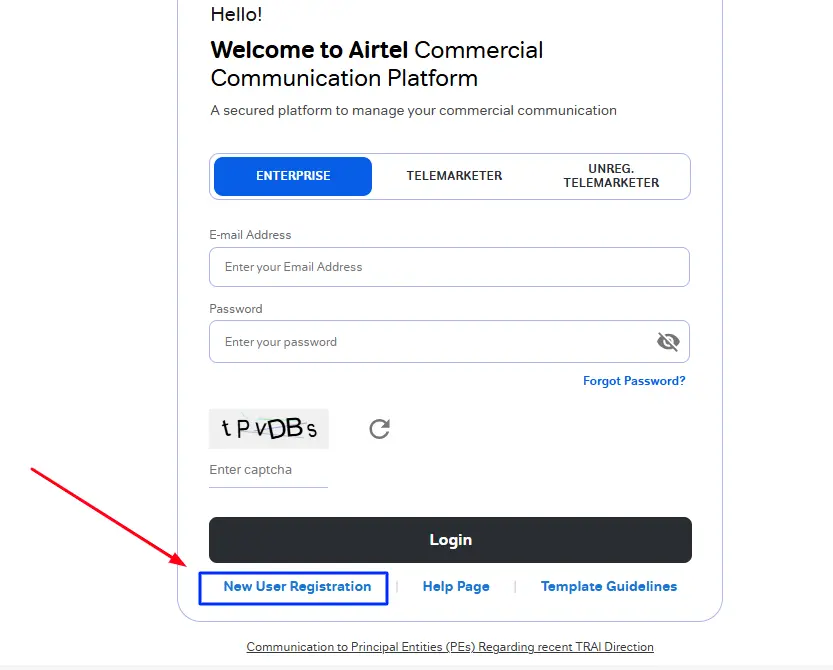
Task: Click the captcha image showing tPvDBs
Action: tap(268, 428)
